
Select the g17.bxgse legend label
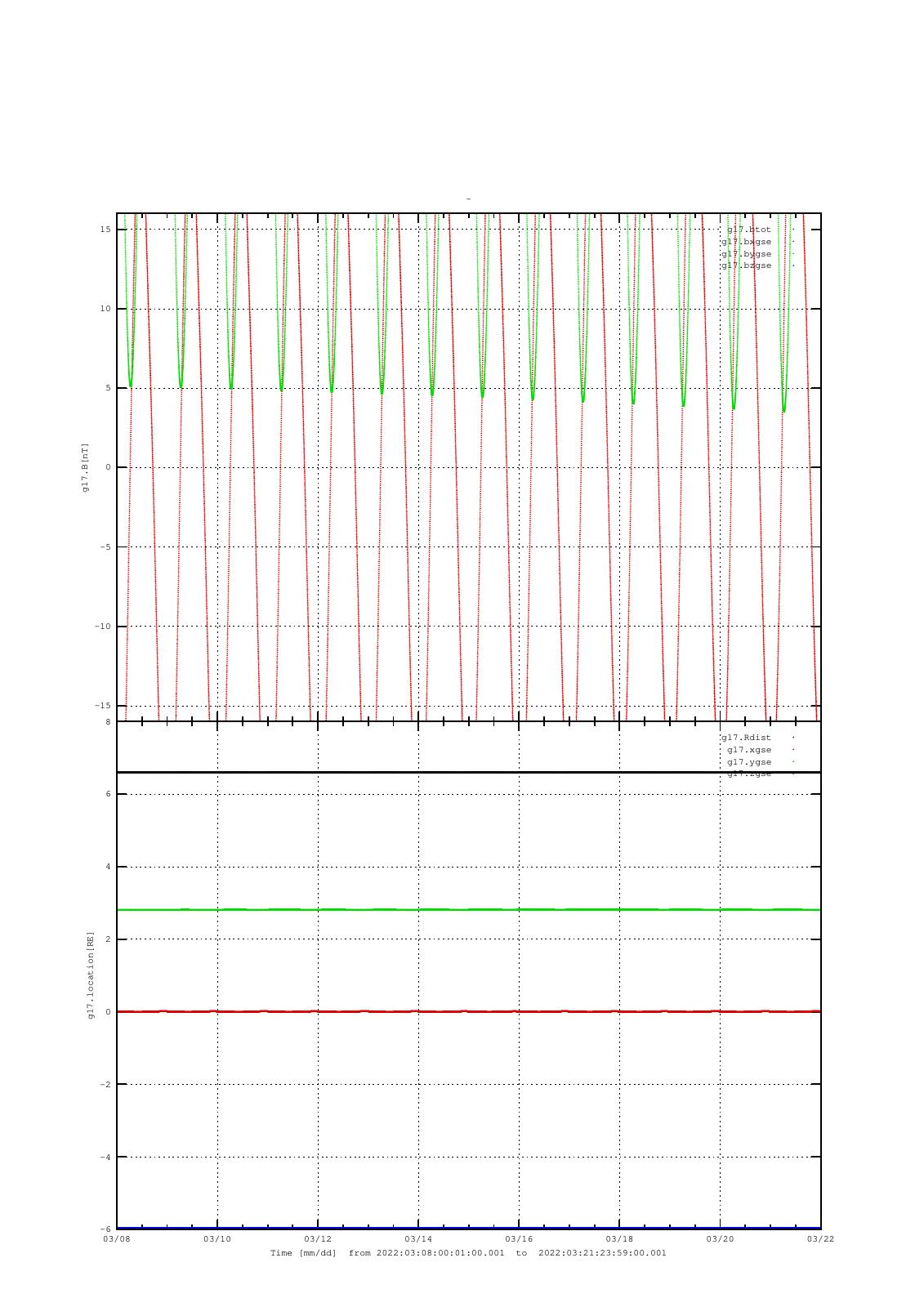point(747,242)
